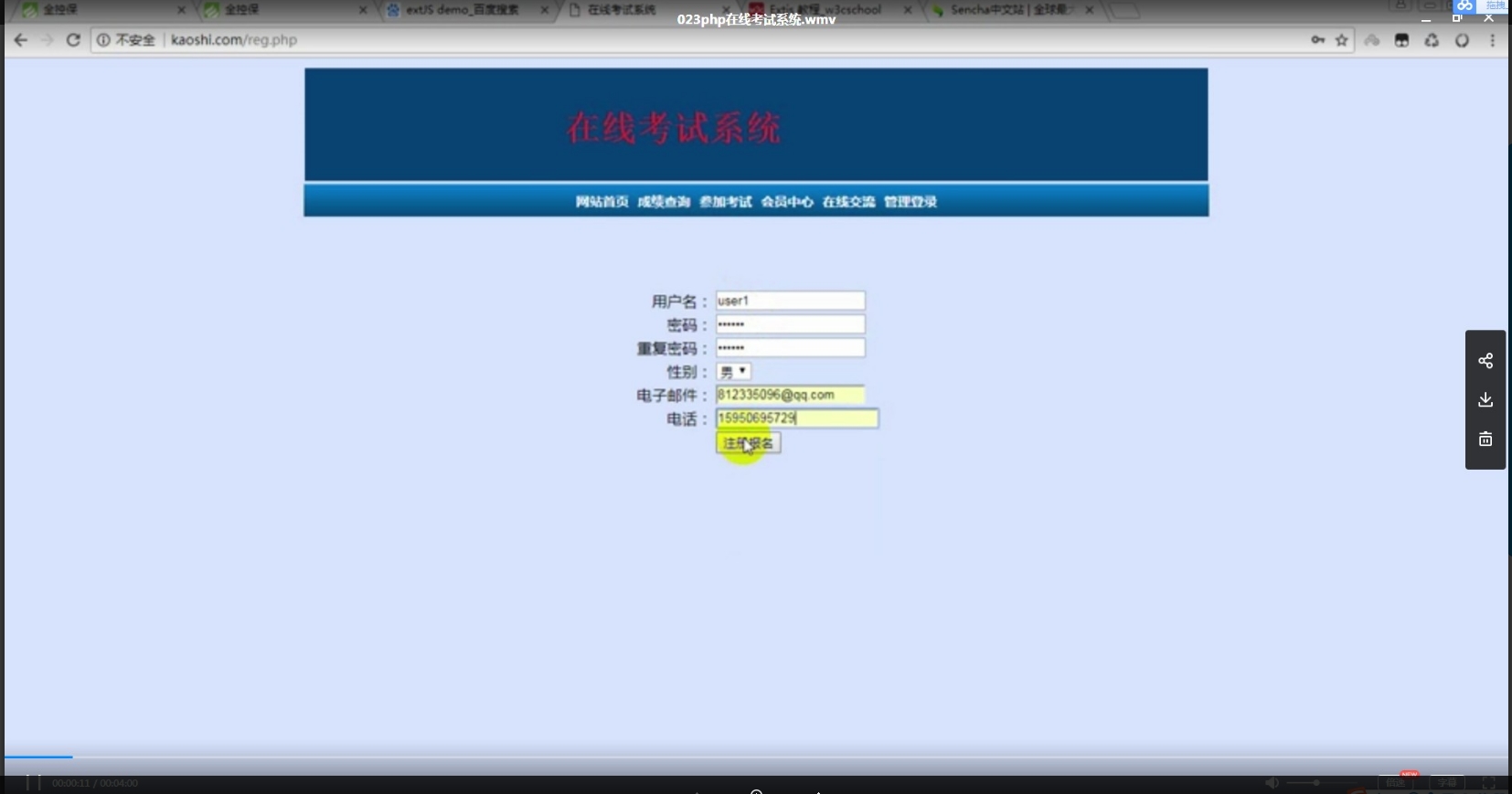Close the extJS demo browser tab
This screenshot has height=794, width=1512.
[545, 10]
